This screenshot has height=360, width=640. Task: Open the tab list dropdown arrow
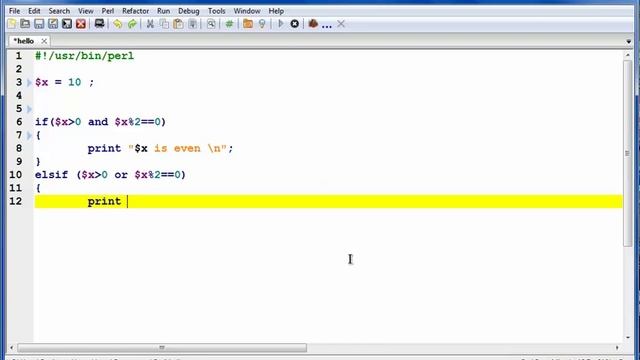pyautogui.click(x=629, y=42)
